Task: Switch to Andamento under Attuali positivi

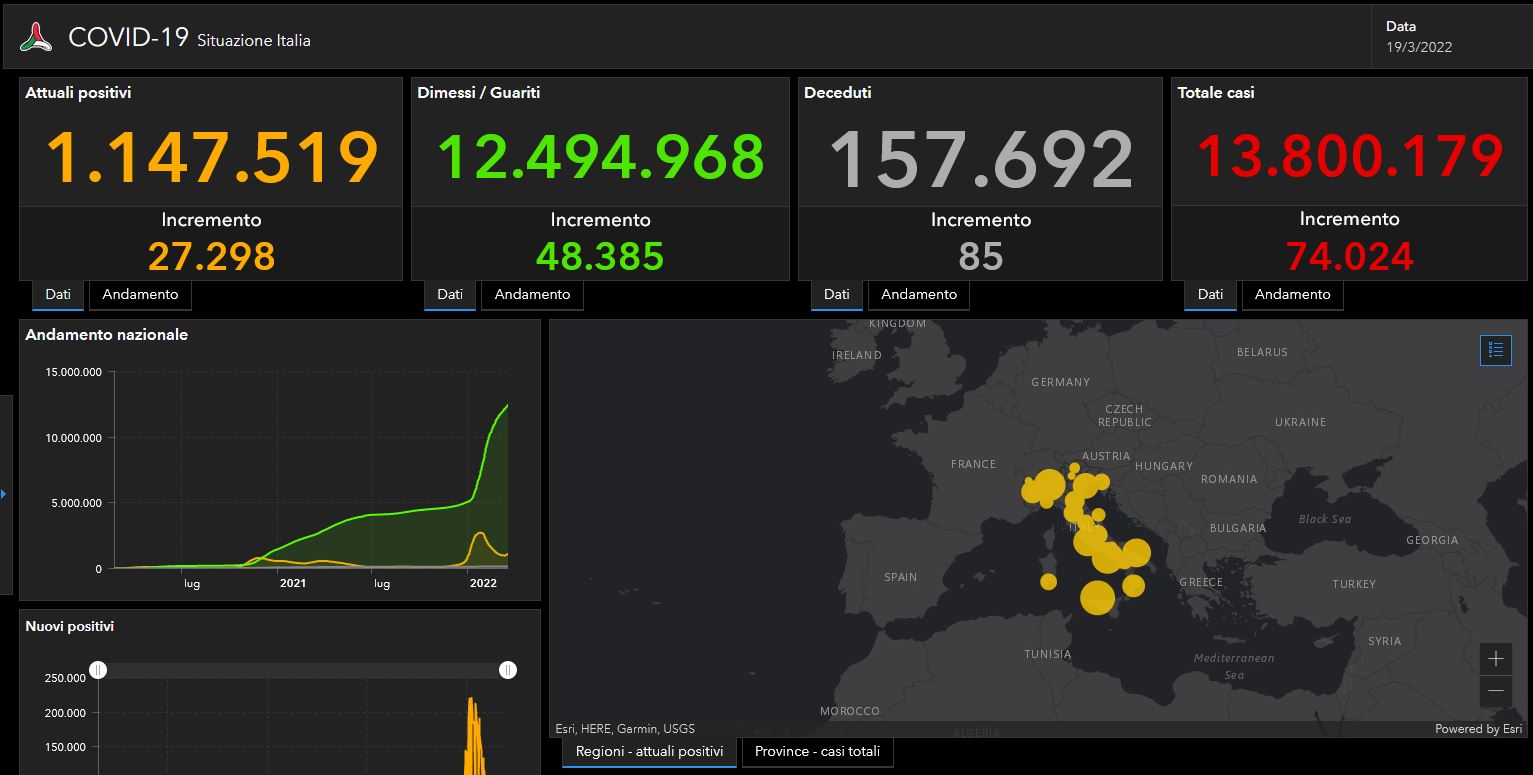Action: tap(140, 295)
